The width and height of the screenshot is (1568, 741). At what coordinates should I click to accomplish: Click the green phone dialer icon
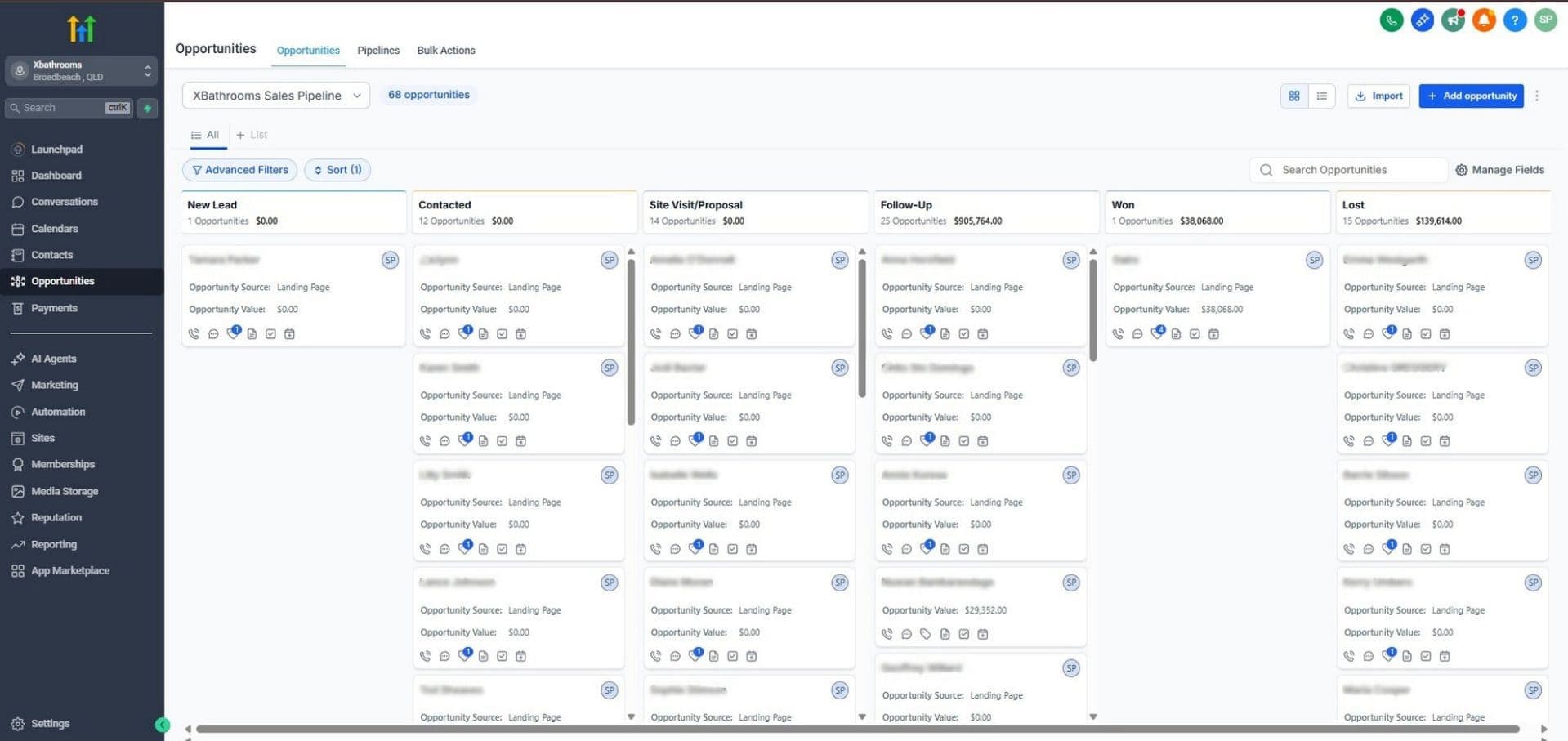coord(1391,20)
